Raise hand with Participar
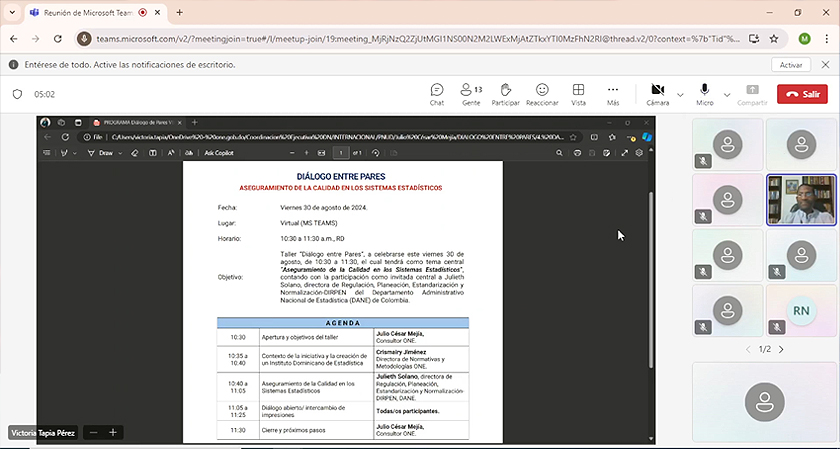 [506, 94]
